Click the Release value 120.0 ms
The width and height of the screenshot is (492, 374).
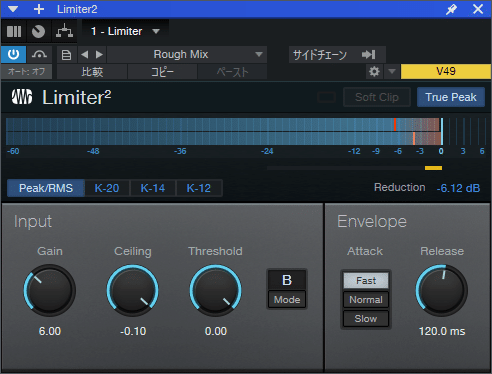tap(442, 331)
